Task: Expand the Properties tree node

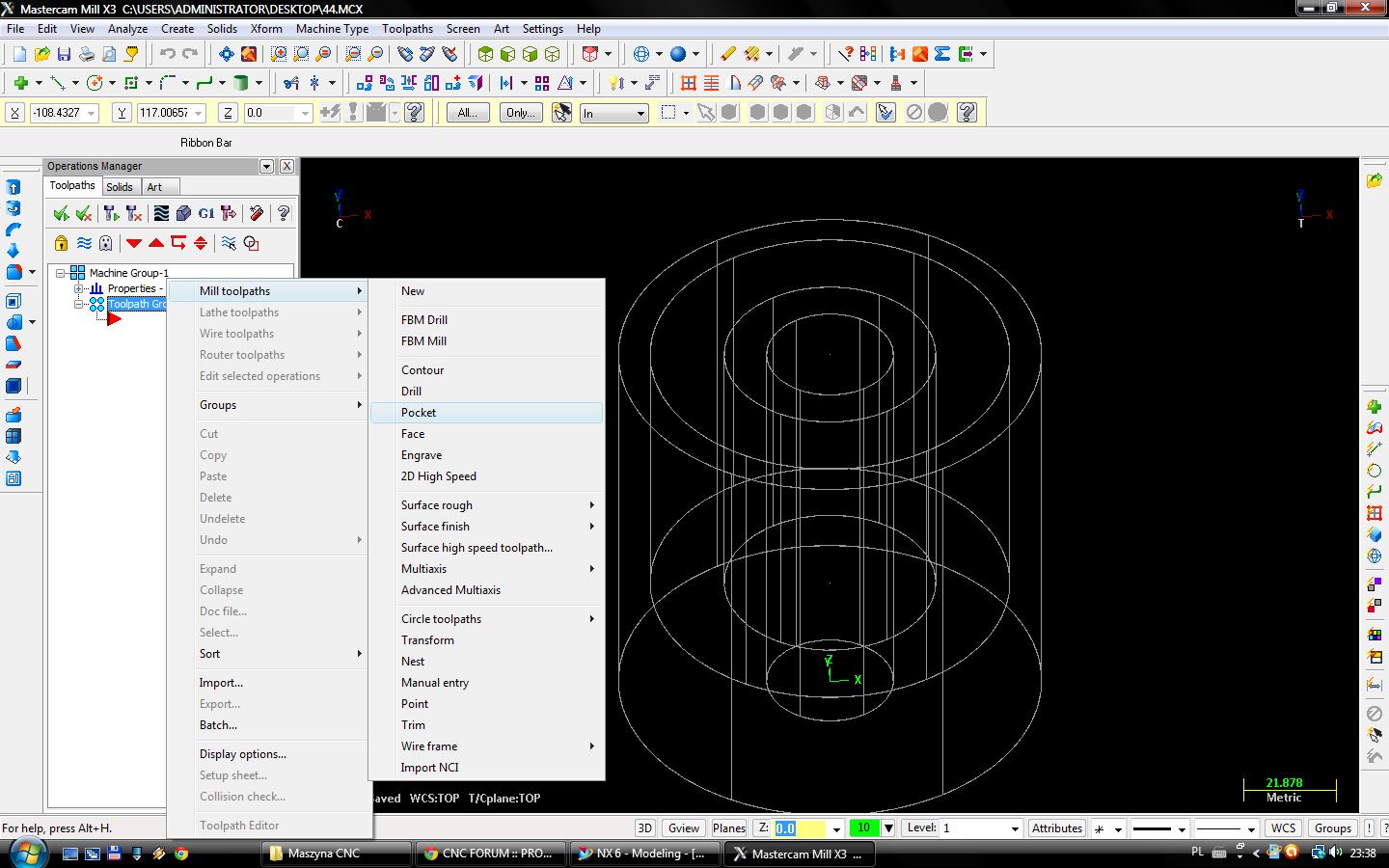Action: (79, 288)
